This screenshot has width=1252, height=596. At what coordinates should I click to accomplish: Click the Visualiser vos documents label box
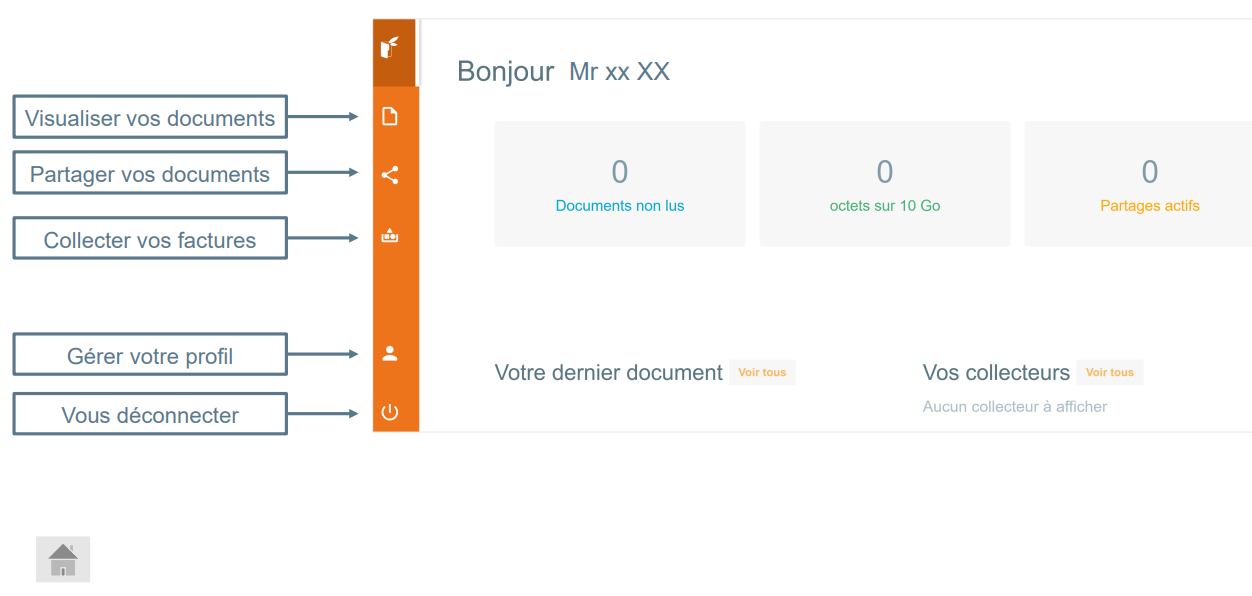(x=149, y=117)
